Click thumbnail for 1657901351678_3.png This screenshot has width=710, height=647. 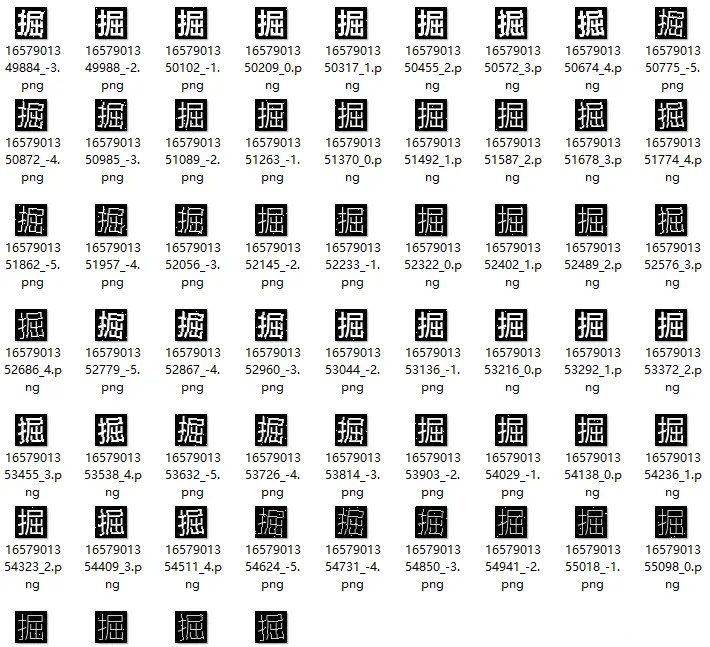pos(591,115)
